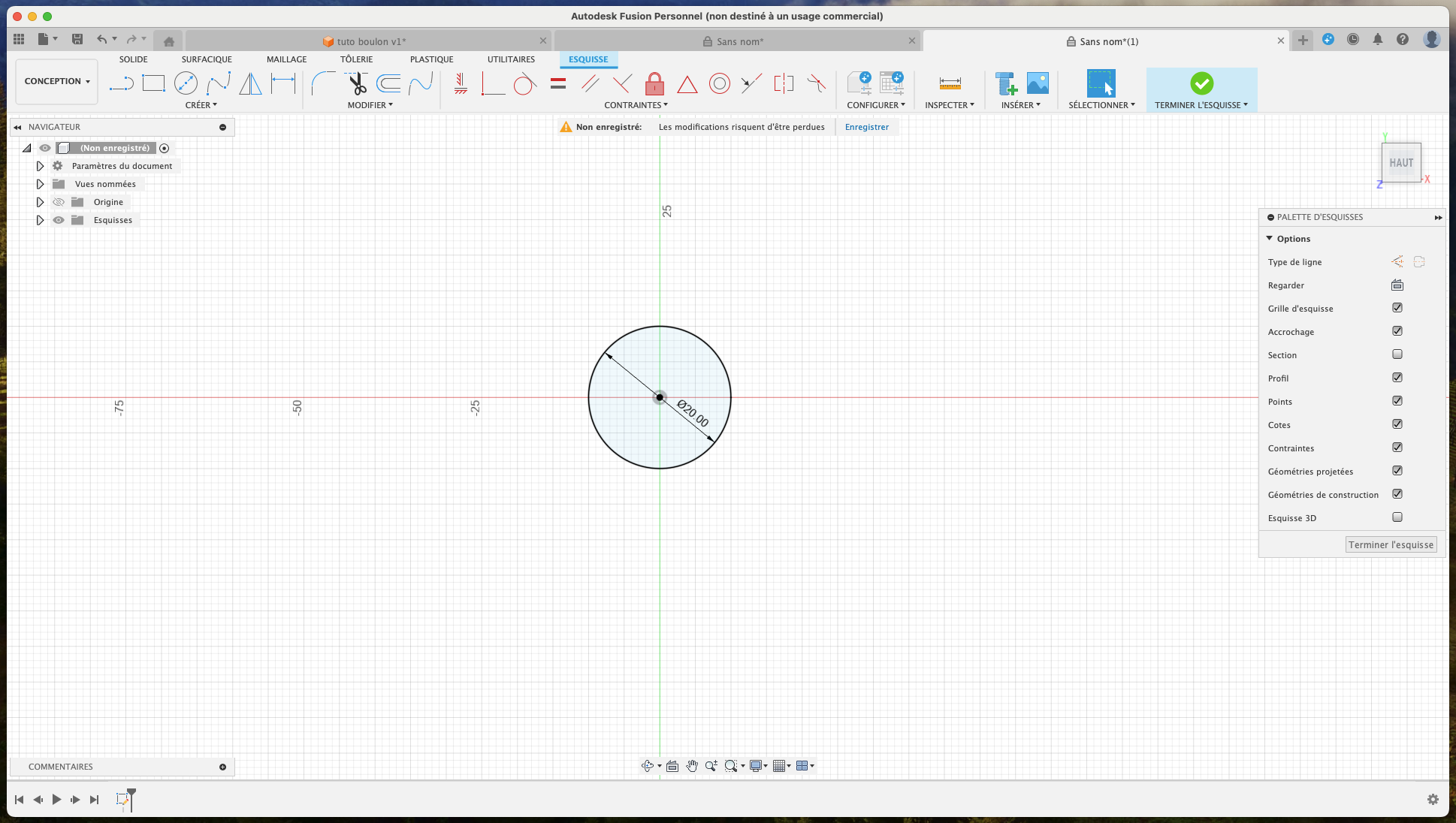Open the INSPECTER dropdown menu

949,105
